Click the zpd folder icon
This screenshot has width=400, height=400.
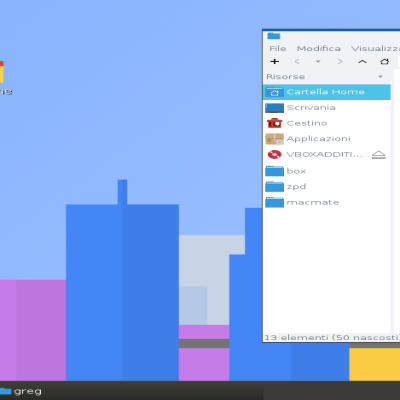click(274, 187)
